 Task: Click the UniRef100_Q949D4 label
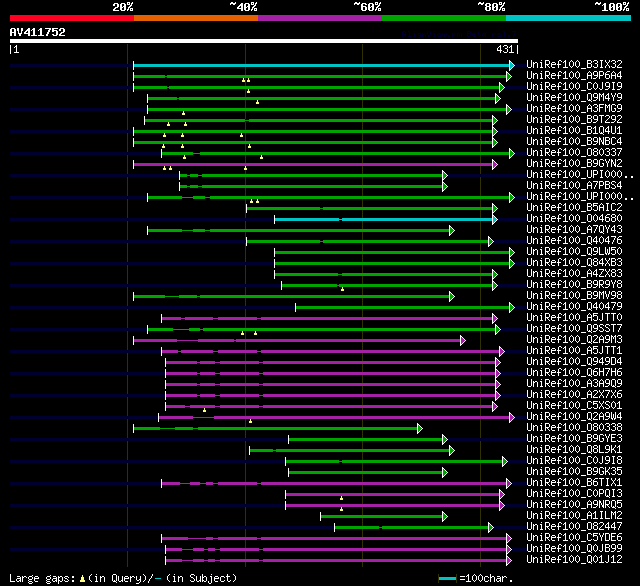(574, 362)
